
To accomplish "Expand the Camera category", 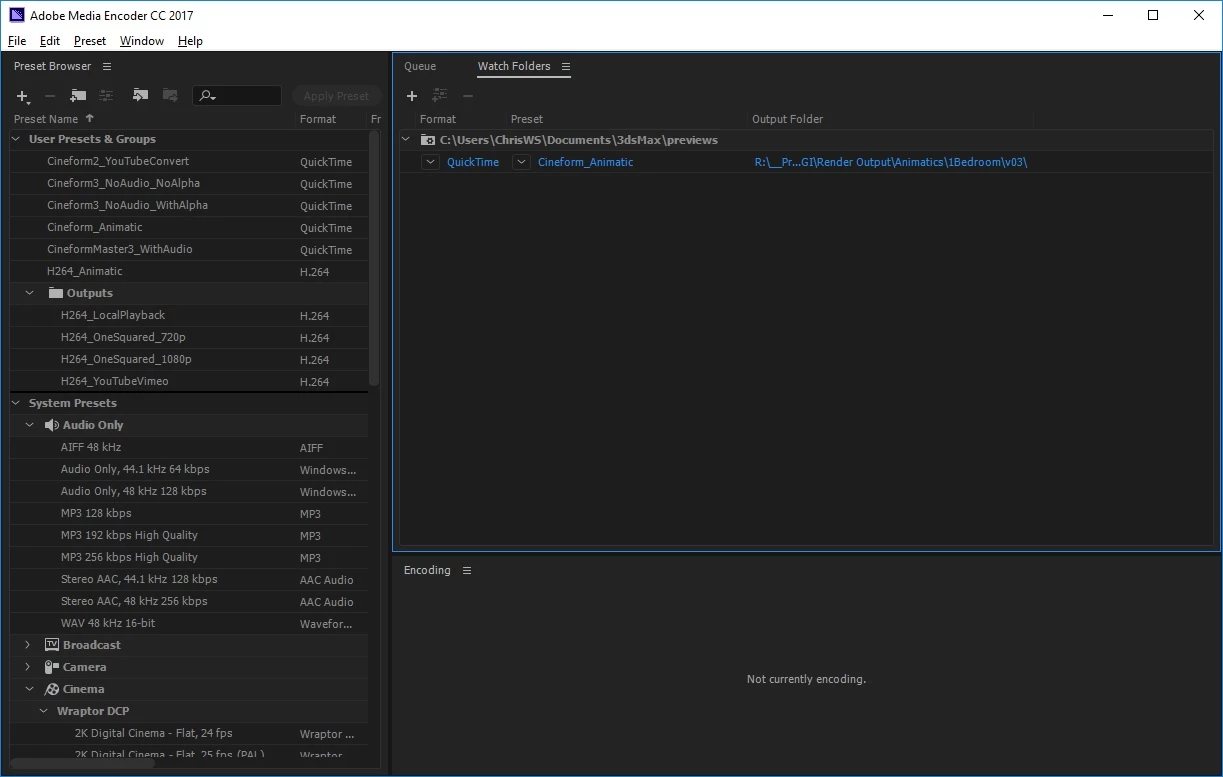I will point(28,667).
